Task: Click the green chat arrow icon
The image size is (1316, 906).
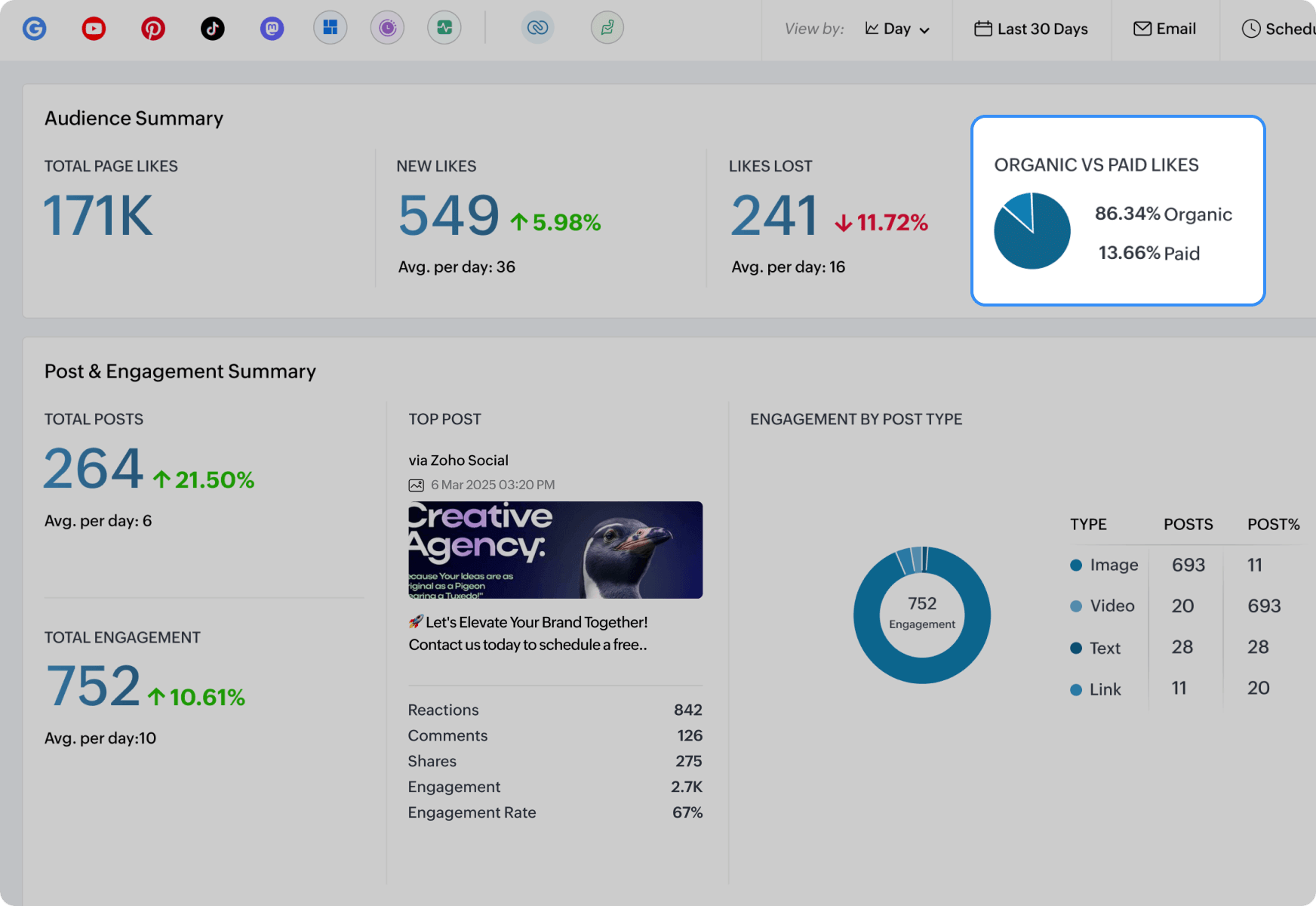Action: click(607, 29)
